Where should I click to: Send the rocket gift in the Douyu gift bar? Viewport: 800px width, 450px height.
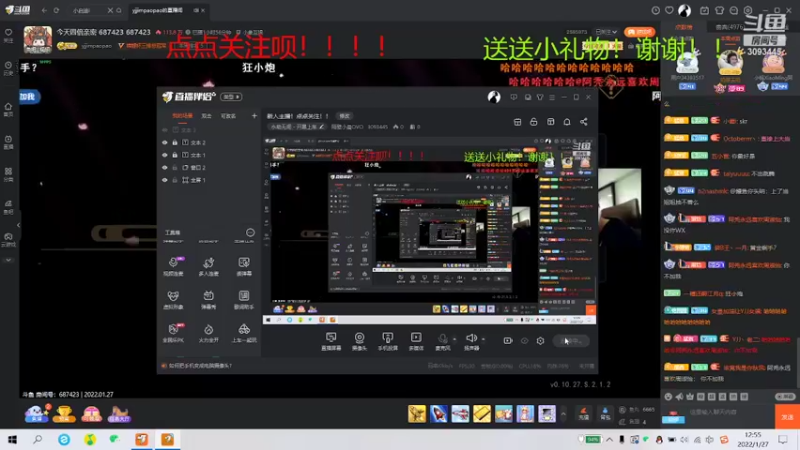coord(438,414)
